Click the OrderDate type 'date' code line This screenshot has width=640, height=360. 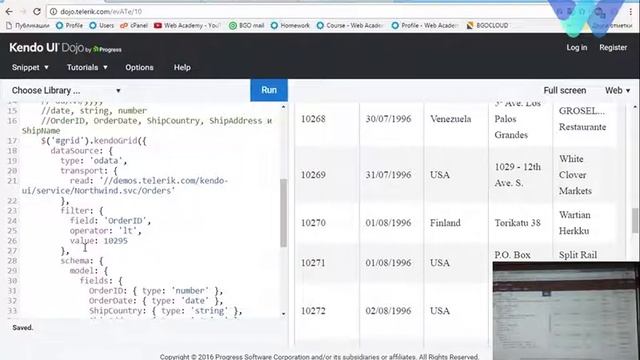[x=156, y=301]
